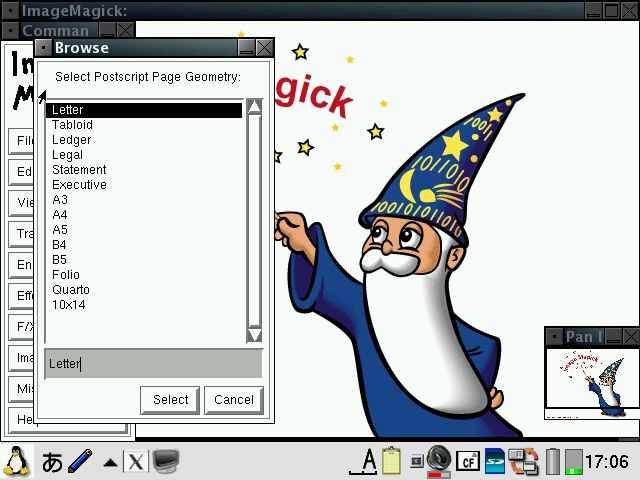Choose A4 from the page list
The height and width of the screenshot is (480, 640).
(60, 215)
